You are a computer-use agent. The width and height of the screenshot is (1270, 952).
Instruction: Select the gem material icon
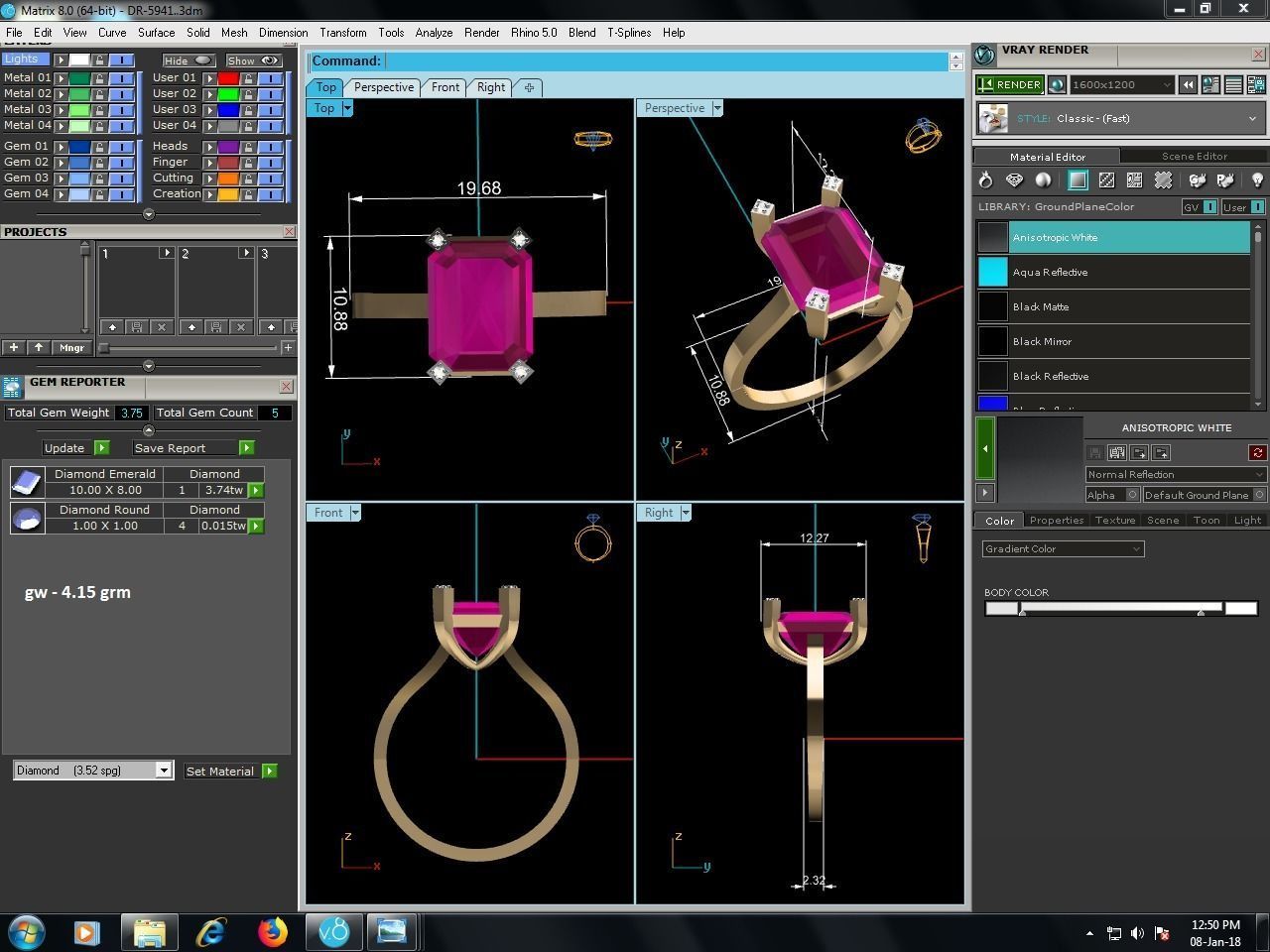click(1014, 180)
